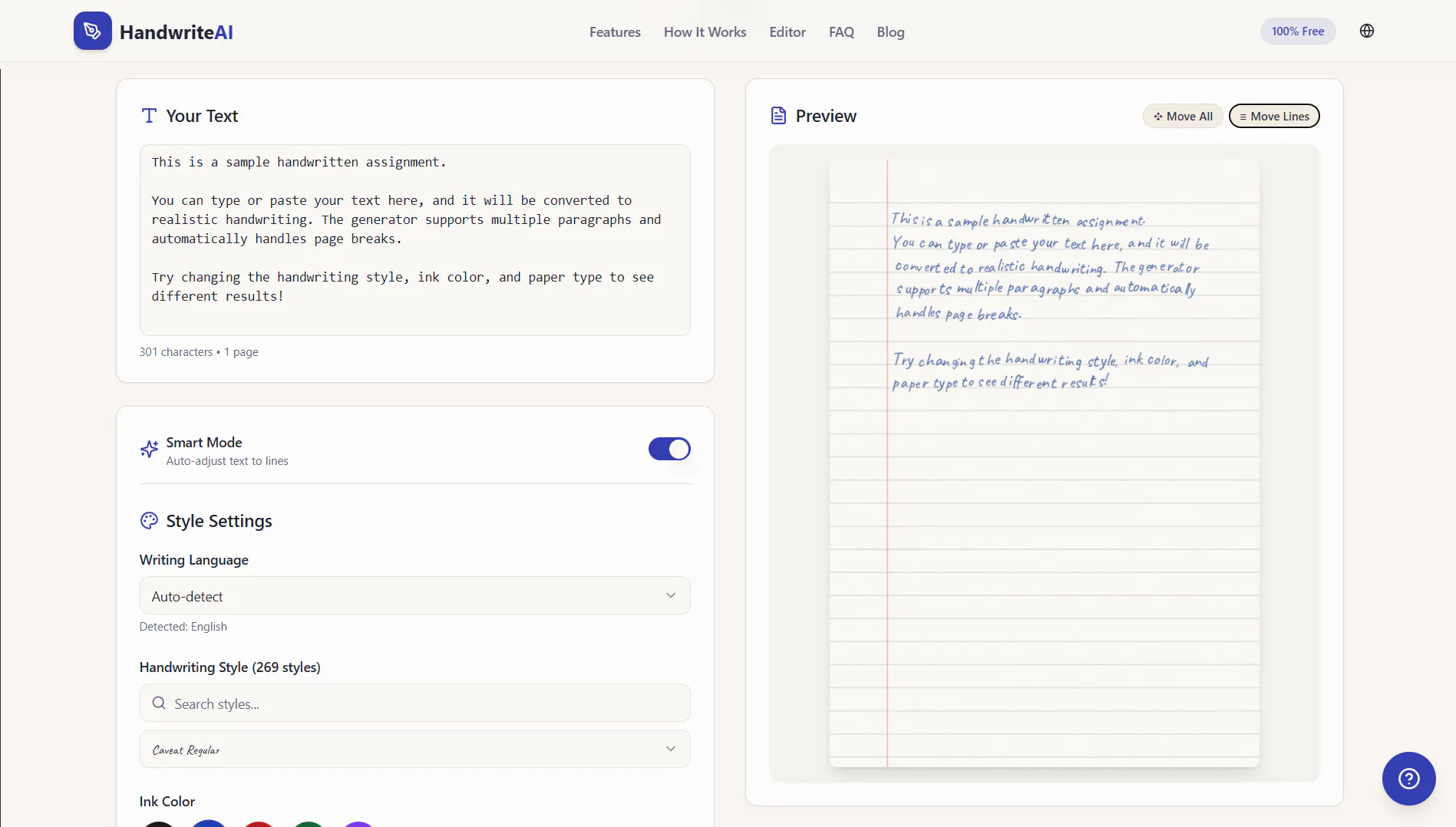Screen dimensions: 1456x827
Task: Expand the Writing Language Auto-detect dropdown
Action: [x=415, y=596]
